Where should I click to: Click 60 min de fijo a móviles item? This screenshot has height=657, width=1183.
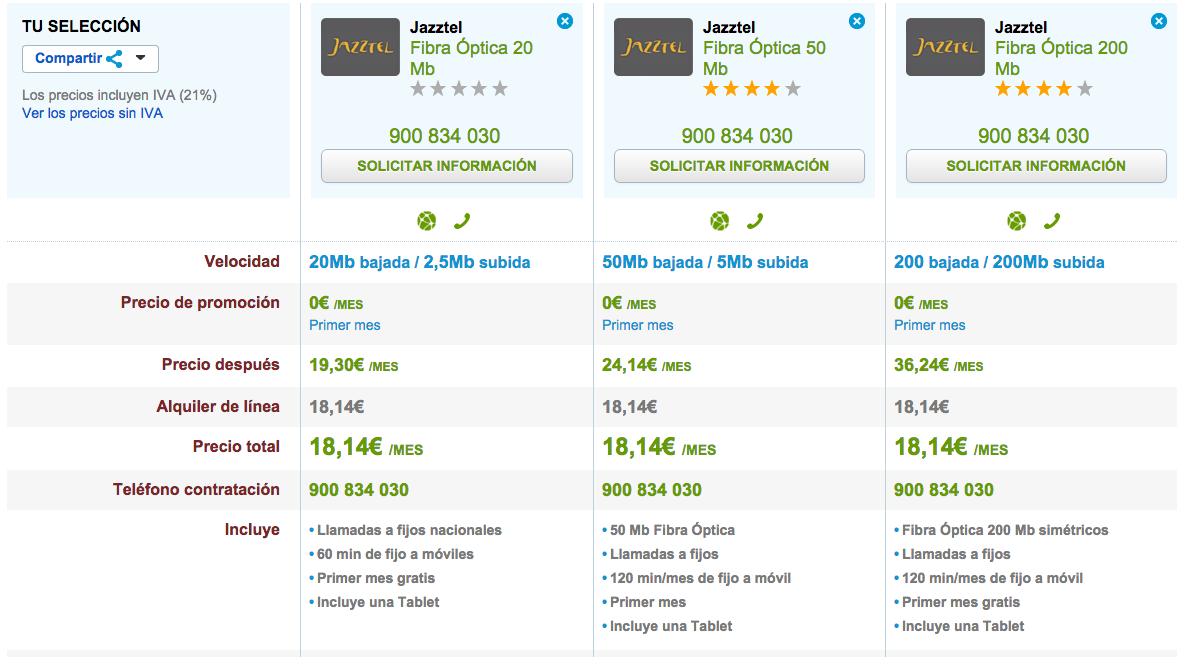395,554
